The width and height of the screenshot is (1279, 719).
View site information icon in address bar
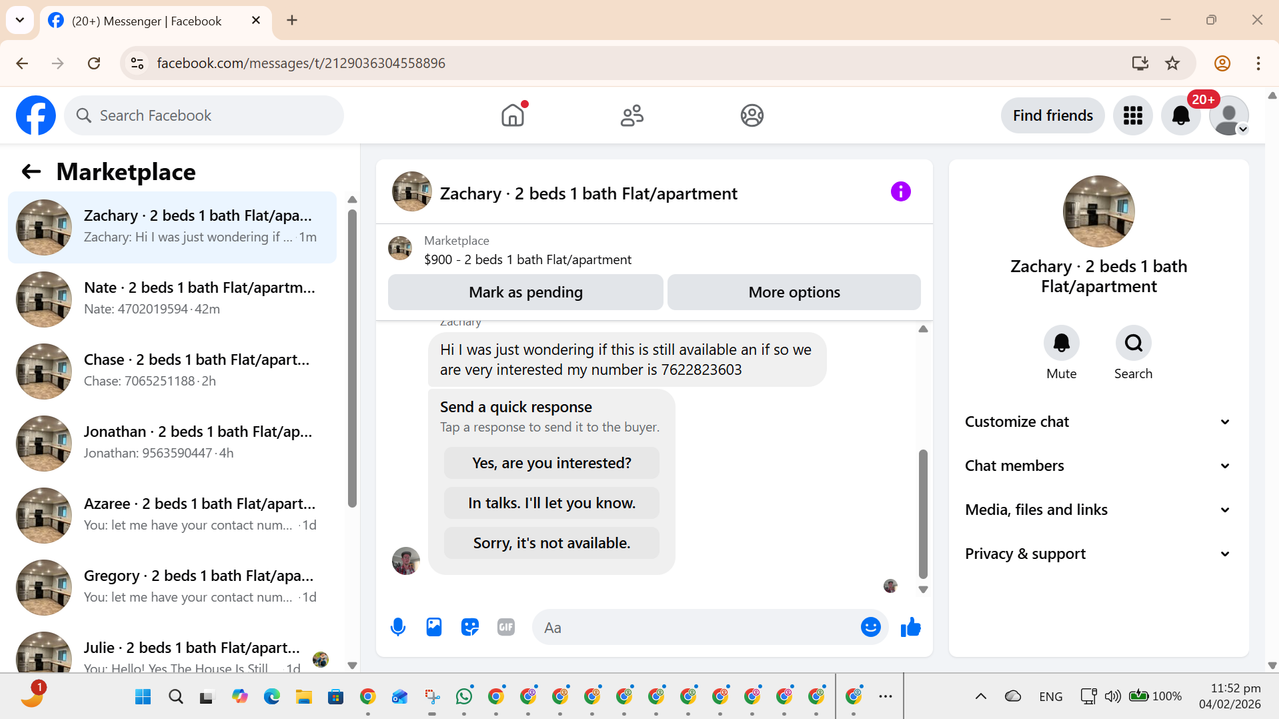click(x=138, y=63)
